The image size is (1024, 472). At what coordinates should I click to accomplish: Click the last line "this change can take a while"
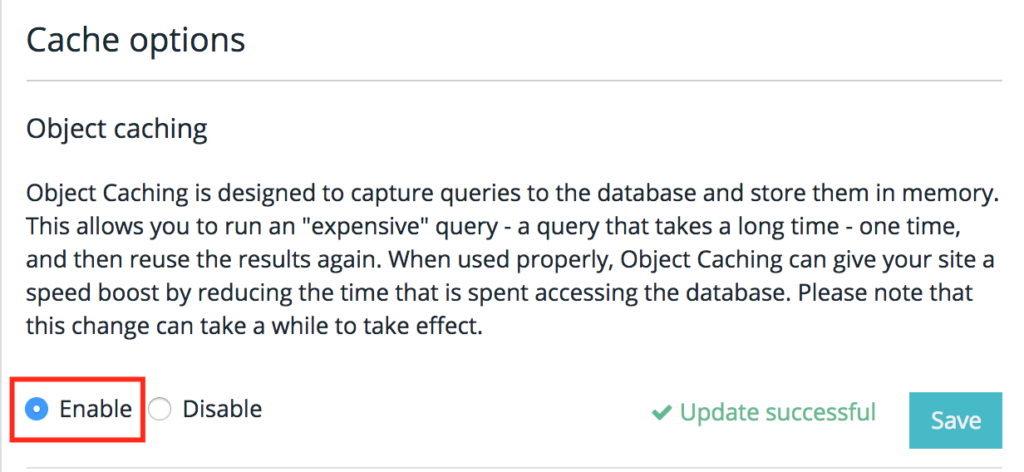coord(254,325)
